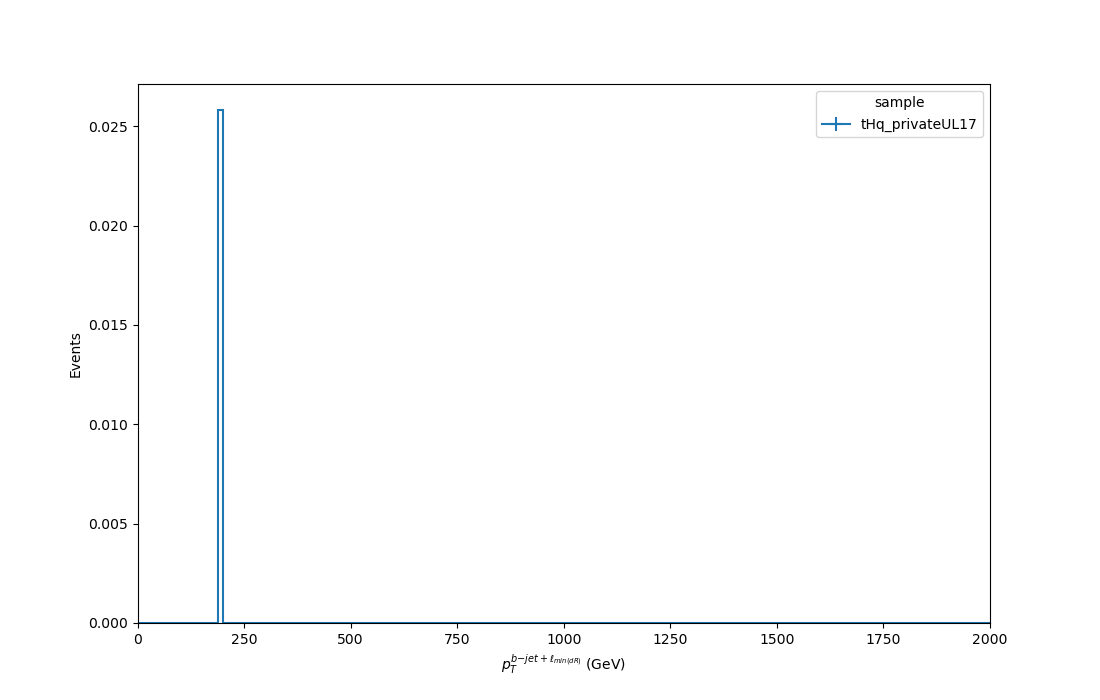Screen dimensions: 1100x700
Task: Click the x-axis tick label 750
Action: point(457,639)
